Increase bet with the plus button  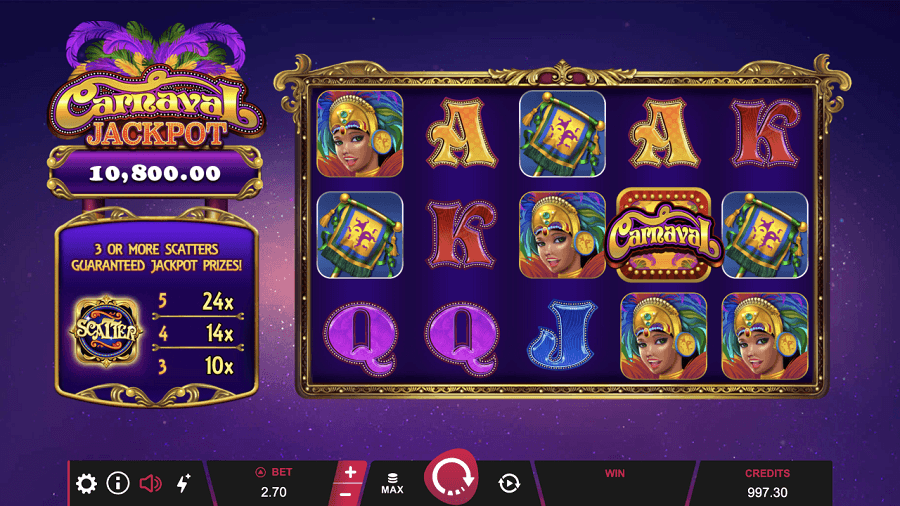pyautogui.click(x=350, y=472)
